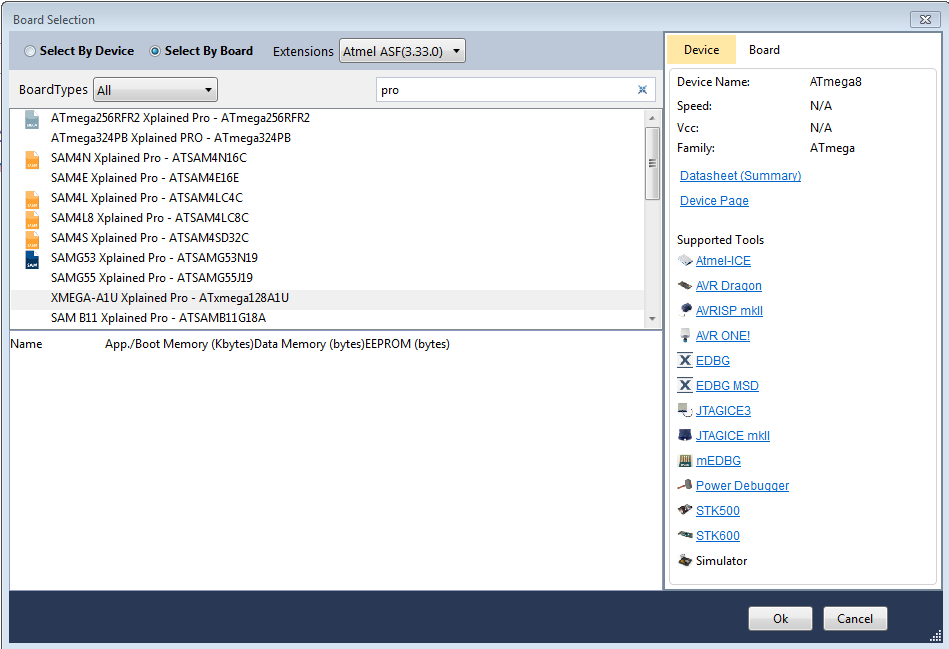Click the mEDBG tool icon
Screen dimensions: 949x649
point(685,461)
